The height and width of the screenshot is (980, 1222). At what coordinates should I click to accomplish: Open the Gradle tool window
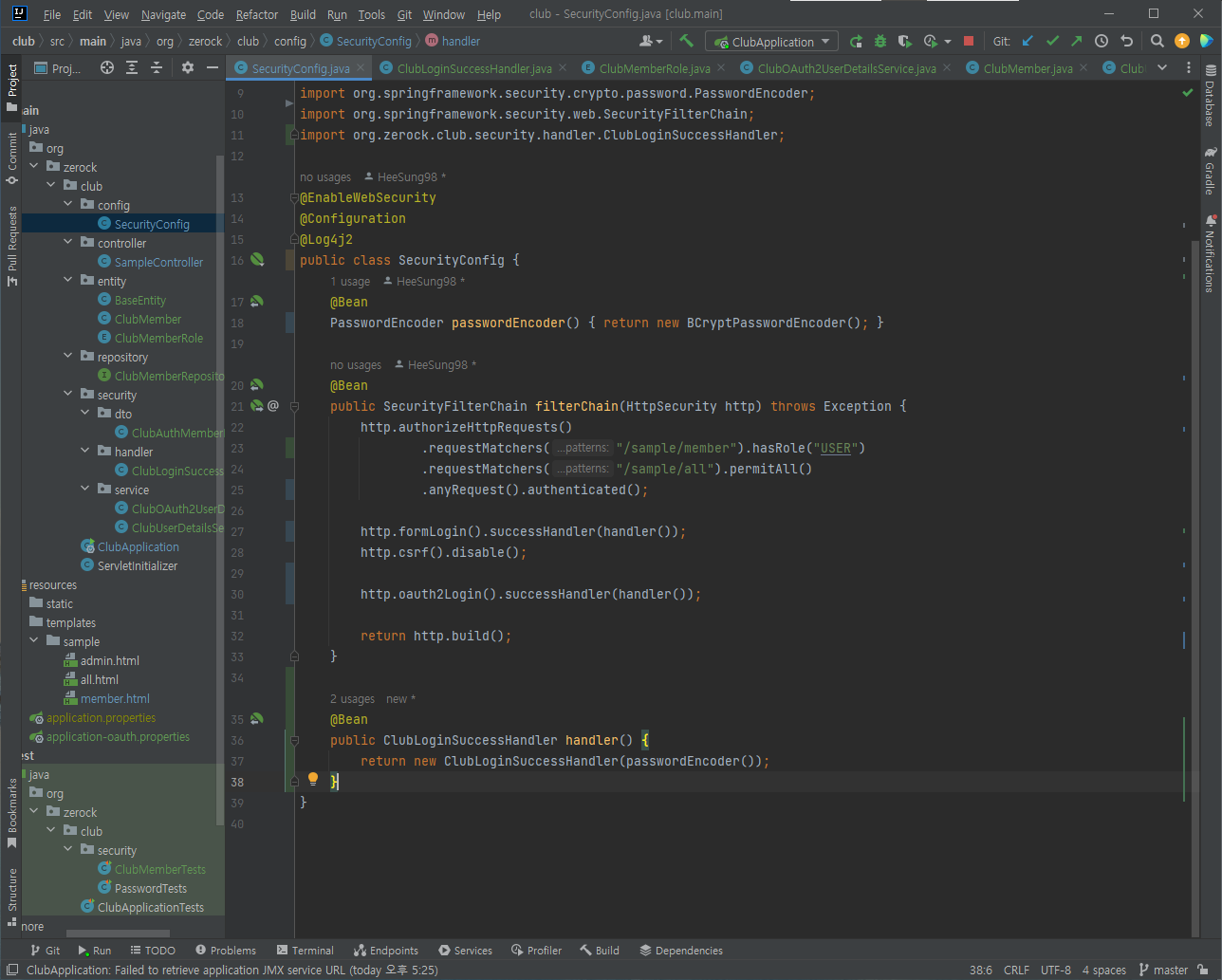click(x=1210, y=170)
